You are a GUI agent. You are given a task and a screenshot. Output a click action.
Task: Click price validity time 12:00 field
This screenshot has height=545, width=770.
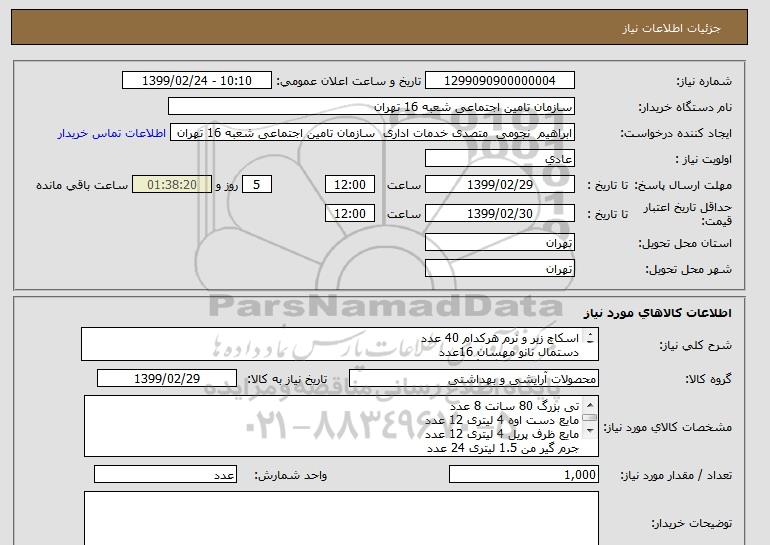coord(350,214)
